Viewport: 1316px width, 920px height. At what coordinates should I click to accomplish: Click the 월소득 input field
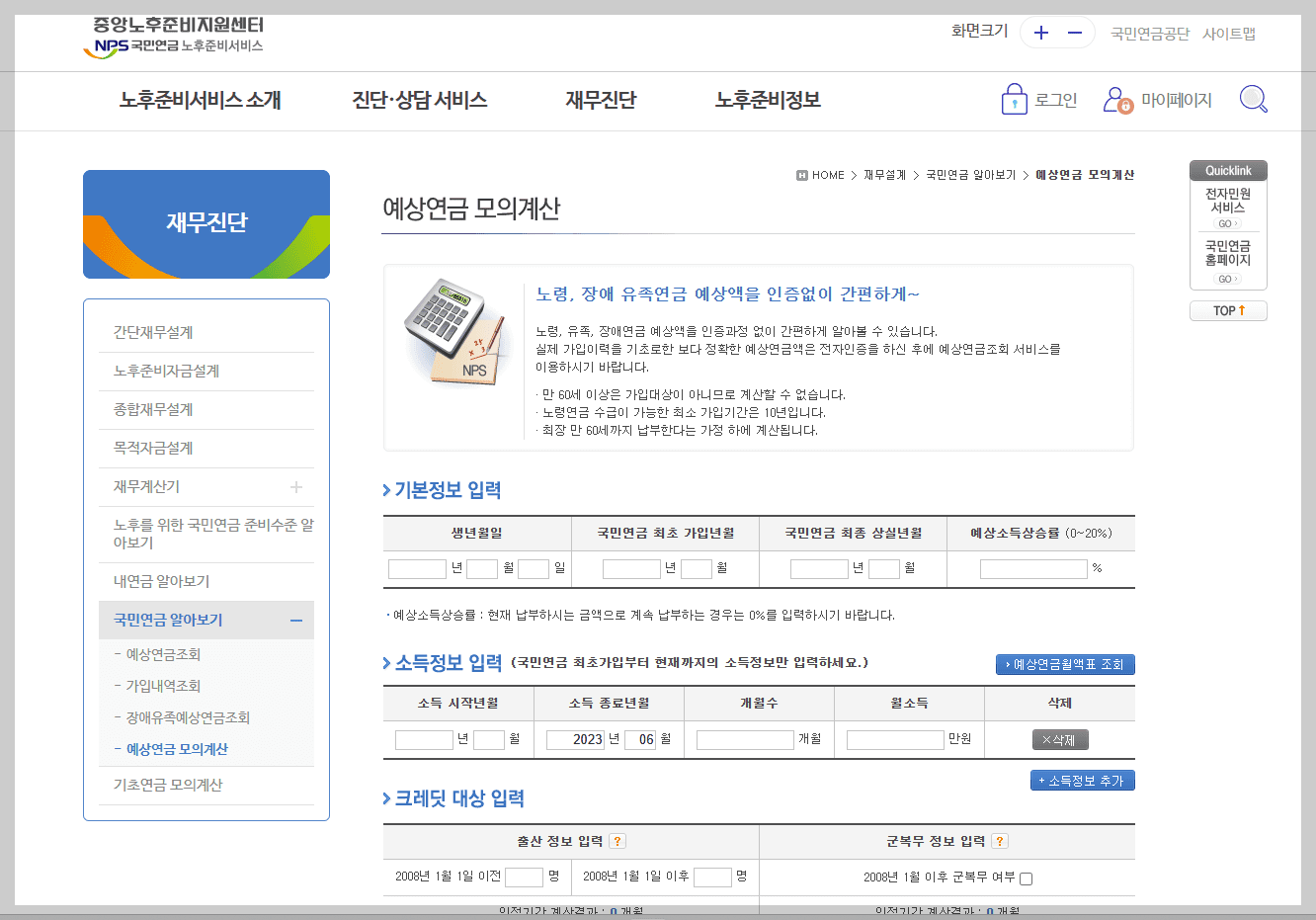(x=894, y=738)
